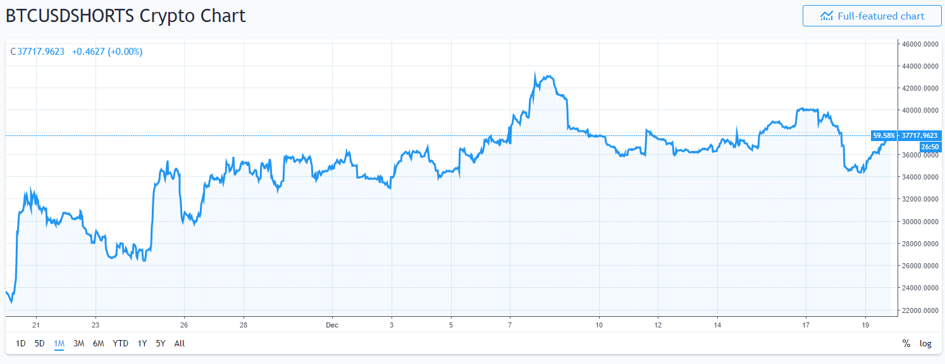
Task: Click the 32000.0000 price axis label
Action: pyautogui.click(x=920, y=199)
